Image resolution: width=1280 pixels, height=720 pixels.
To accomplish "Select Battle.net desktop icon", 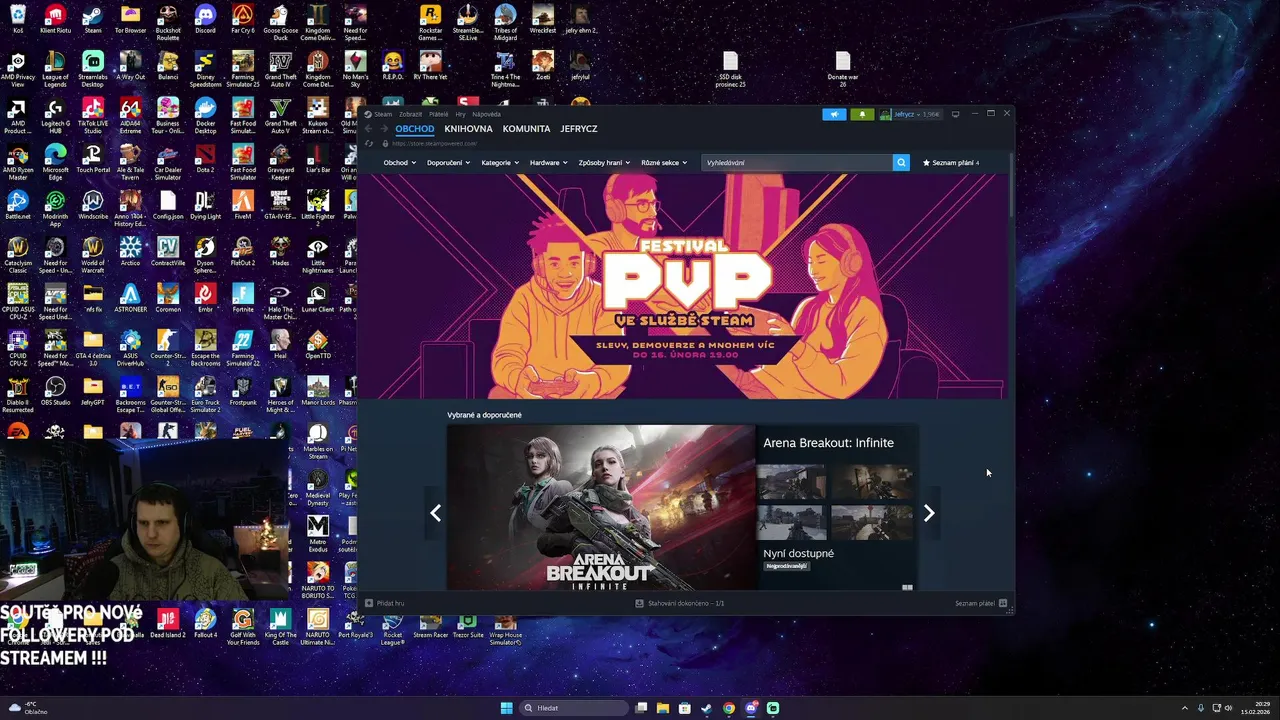I will (18, 205).
